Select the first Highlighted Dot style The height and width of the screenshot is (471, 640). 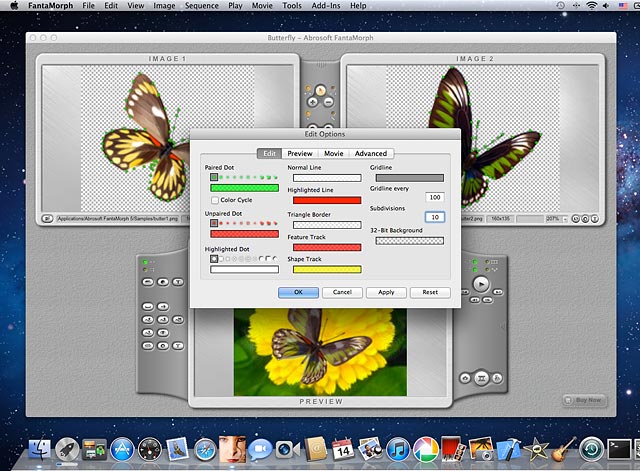tap(214, 259)
